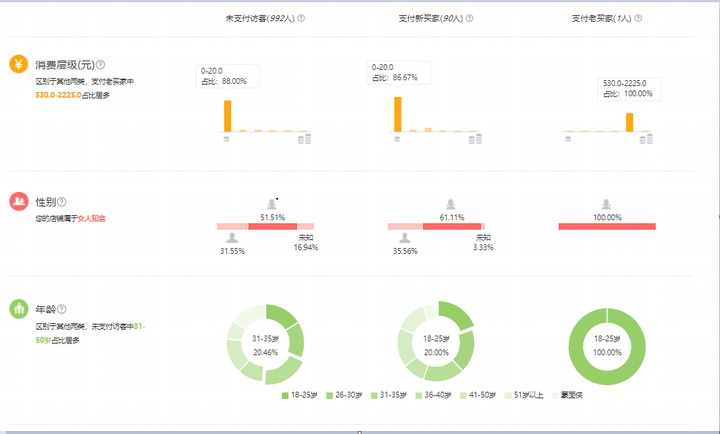The width and height of the screenshot is (720, 434).
Task: Select the tall orange bar in 未支付访客 spending chart
Action: [228, 116]
